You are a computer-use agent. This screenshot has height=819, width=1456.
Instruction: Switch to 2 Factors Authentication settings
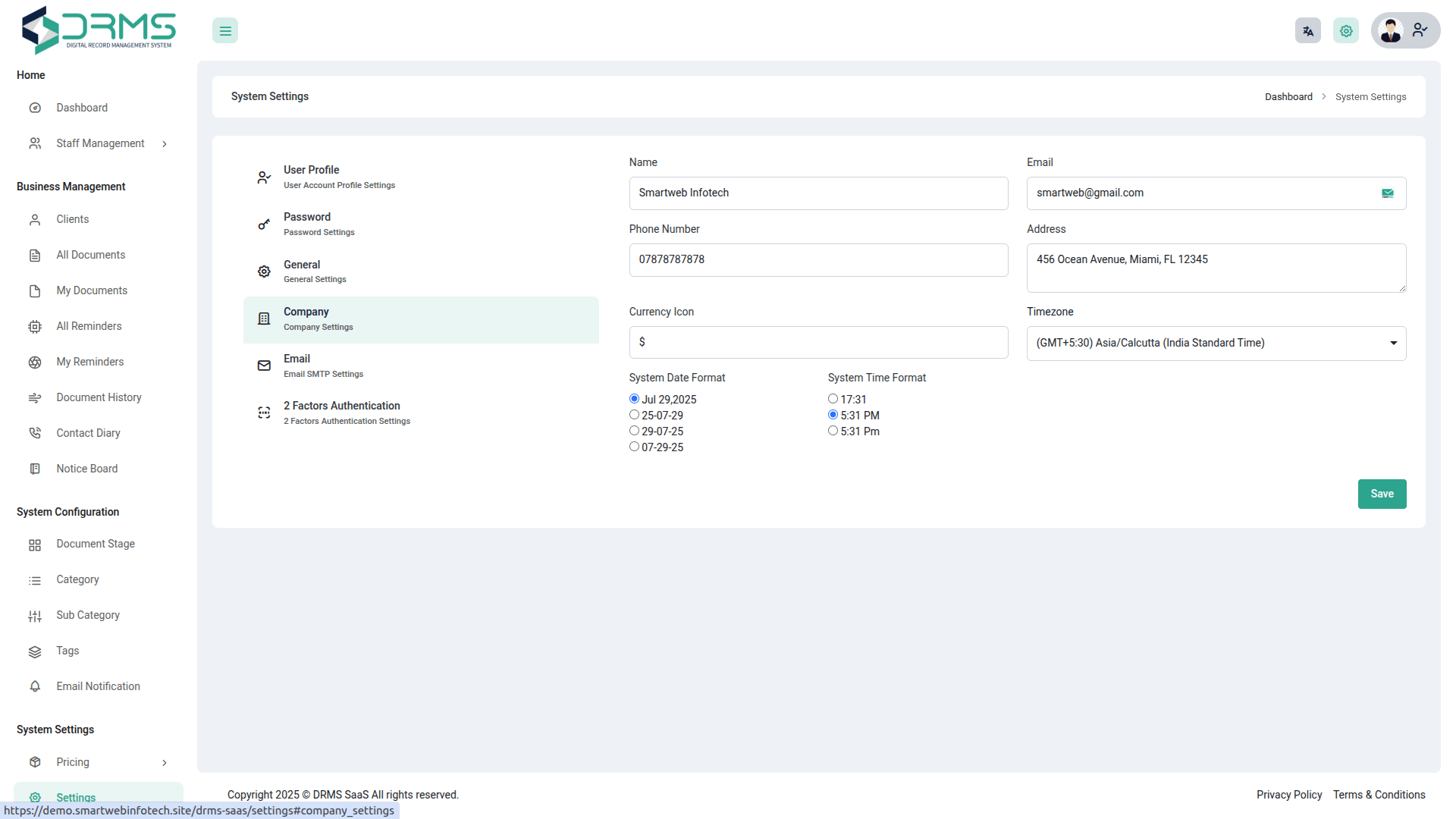point(341,413)
